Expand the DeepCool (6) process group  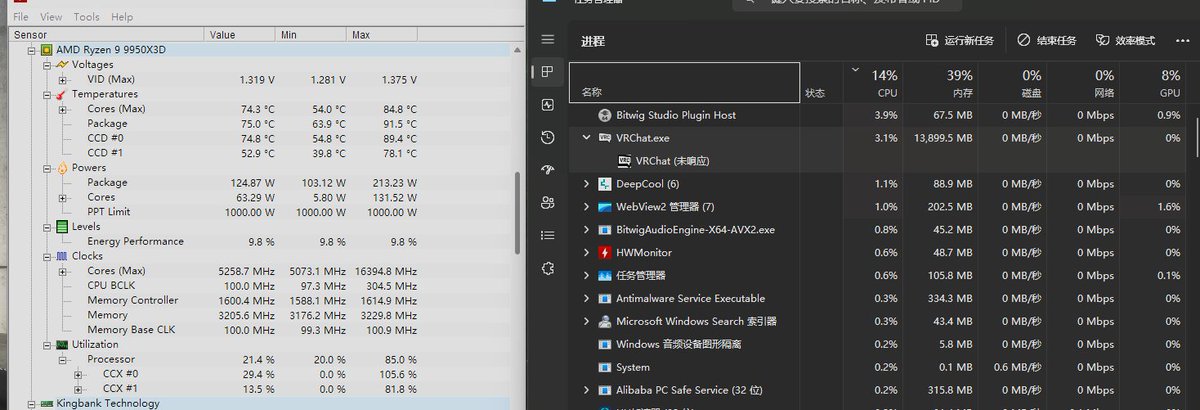[586, 184]
